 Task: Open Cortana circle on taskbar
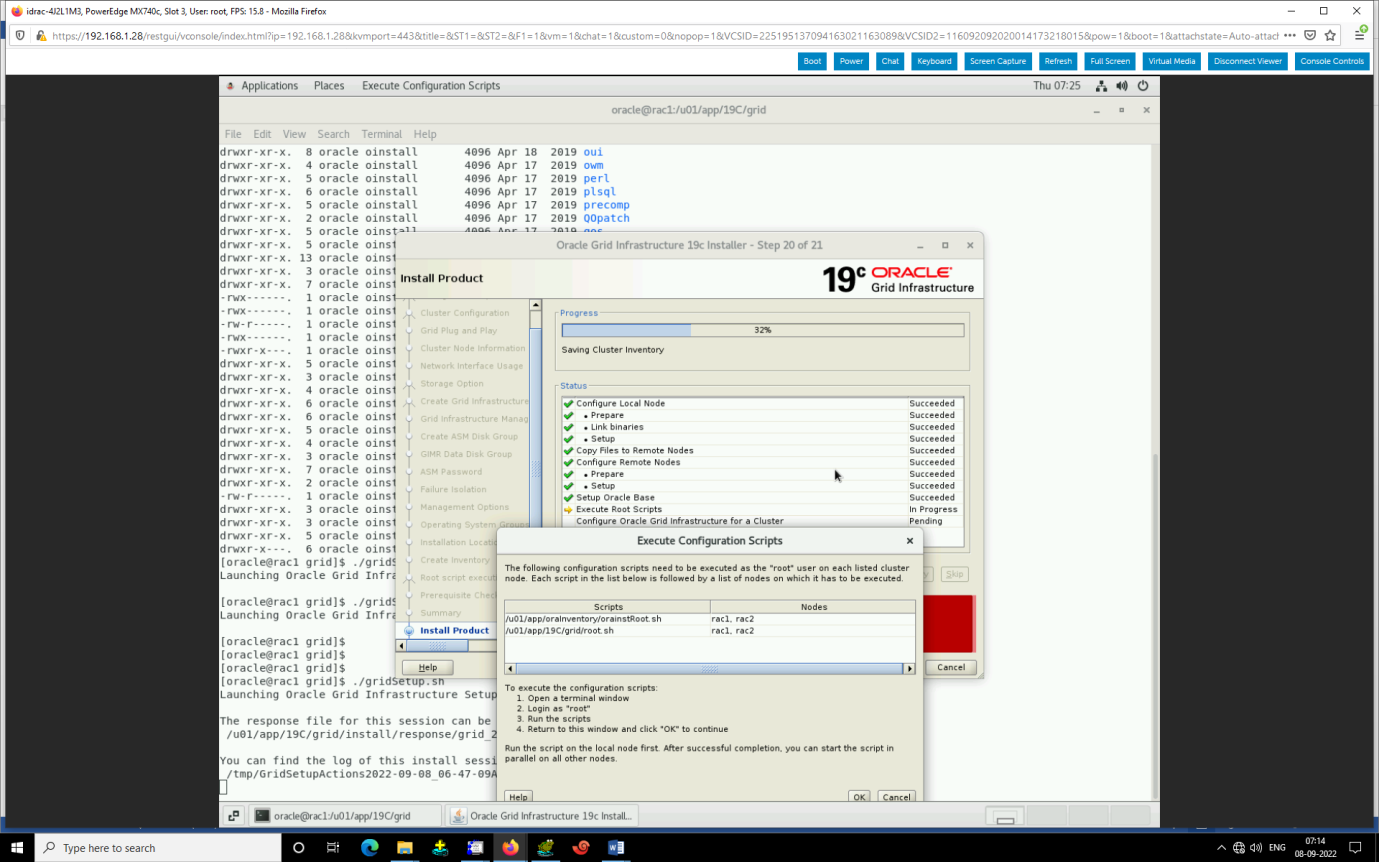[298, 848]
